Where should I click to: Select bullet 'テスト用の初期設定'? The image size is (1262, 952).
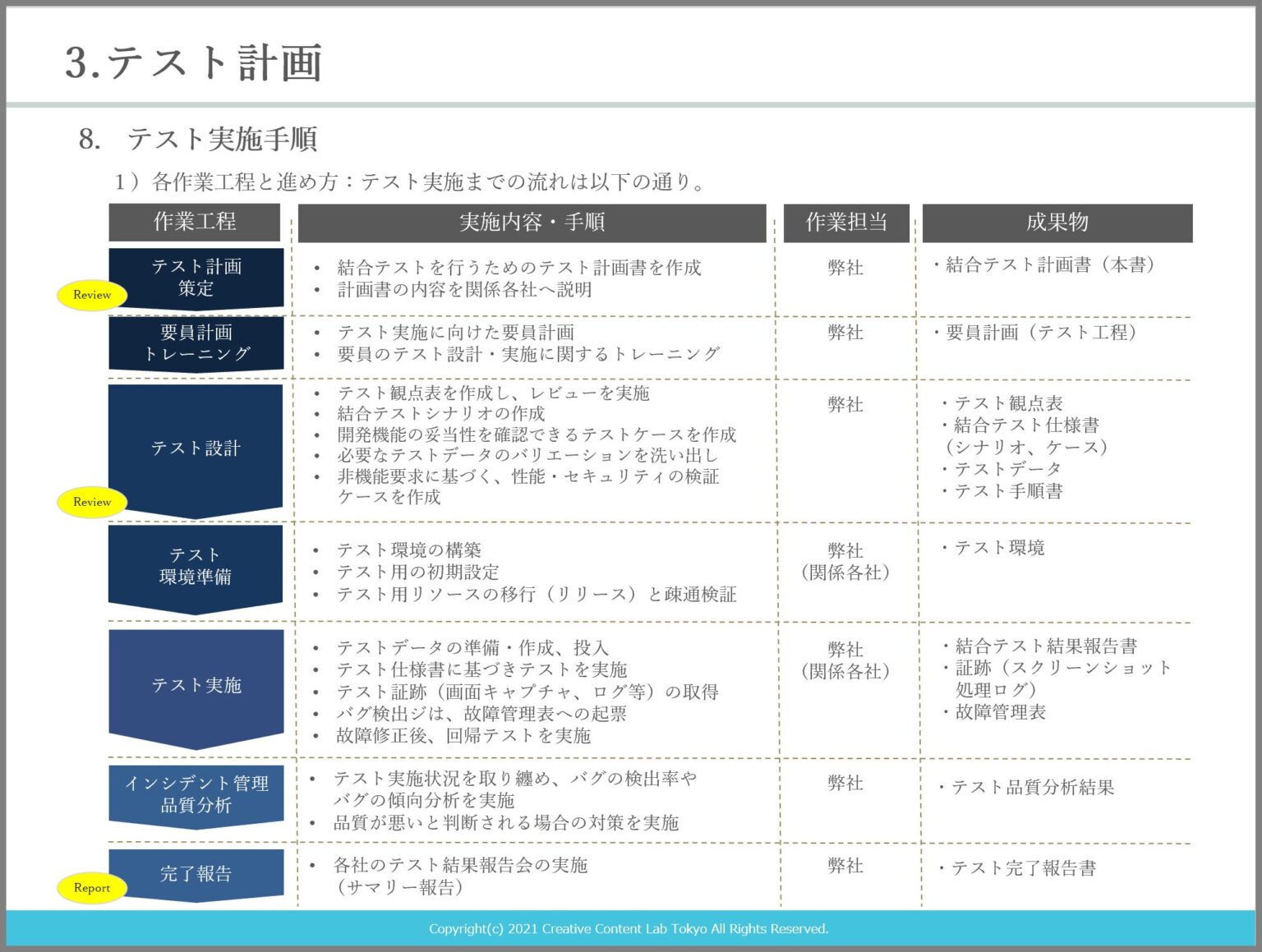418,573
